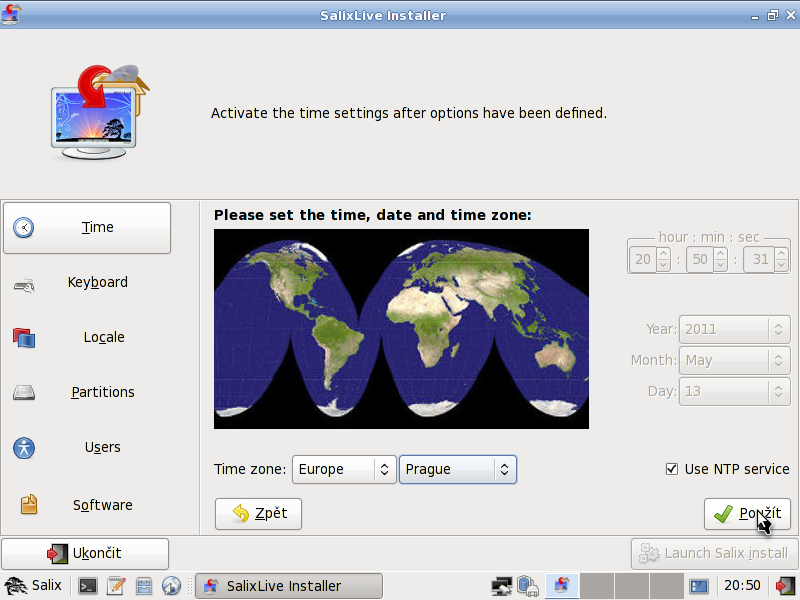Minimize the SalixLive Installer window
Image resolution: width=800 pixels, height=600 pixels.
pos(755,16)
